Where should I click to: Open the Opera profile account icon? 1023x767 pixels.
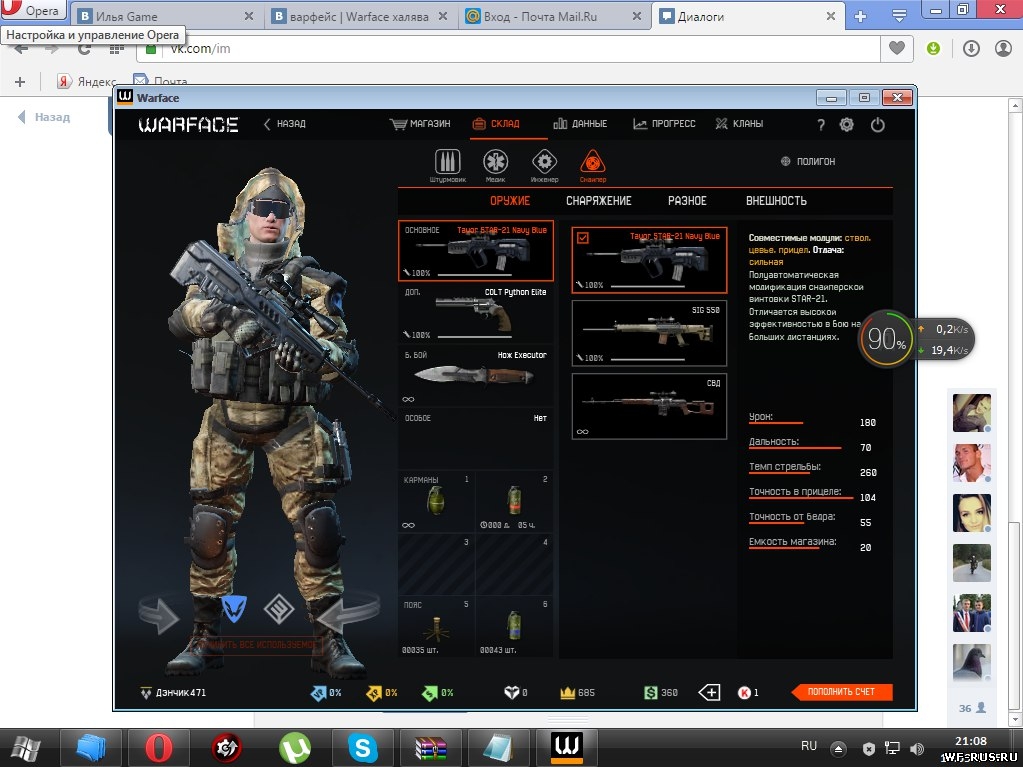1003,48
